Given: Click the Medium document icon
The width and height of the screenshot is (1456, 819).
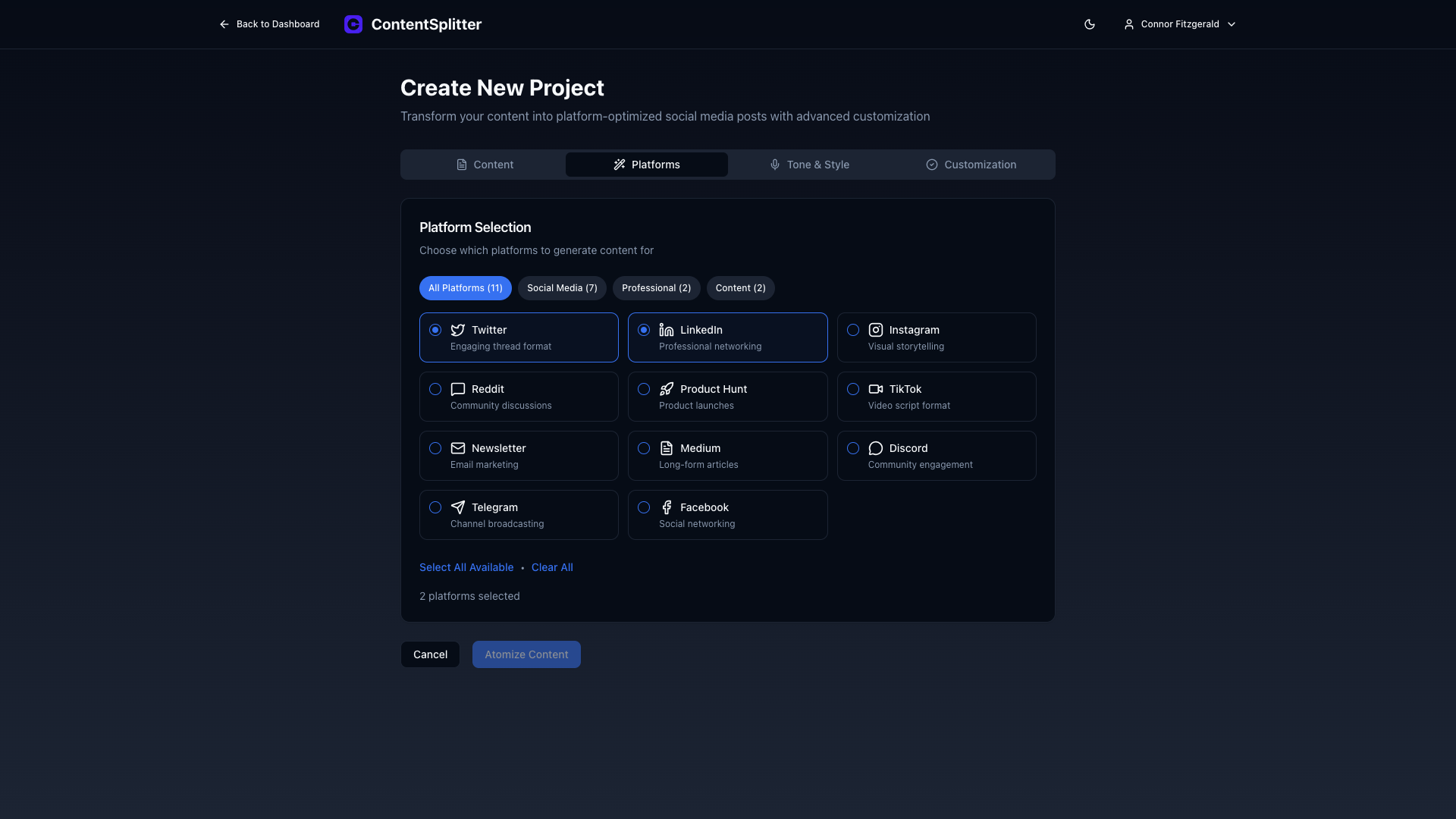Looking at the screenshot, I should pos(666,448).
